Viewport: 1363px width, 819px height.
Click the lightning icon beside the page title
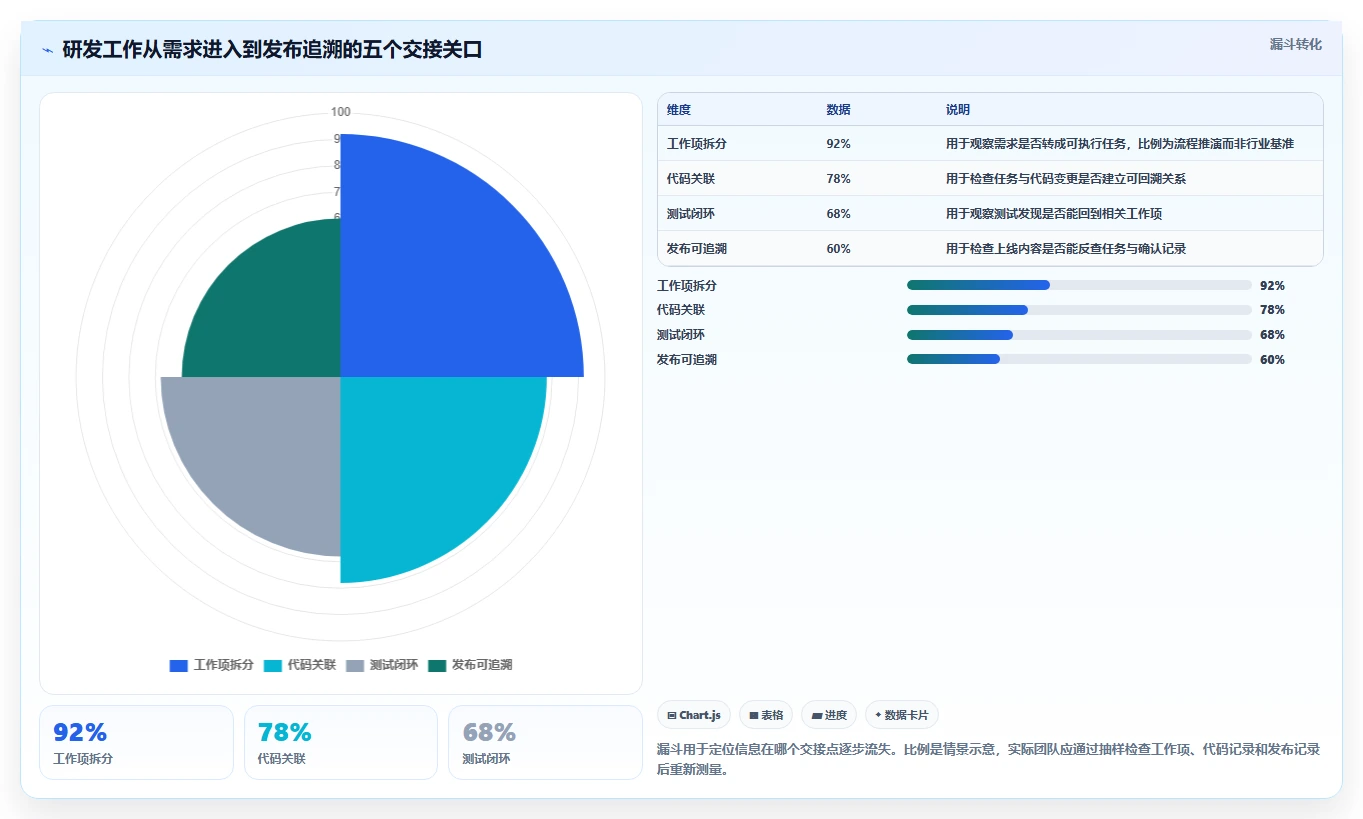pos(47,50)
